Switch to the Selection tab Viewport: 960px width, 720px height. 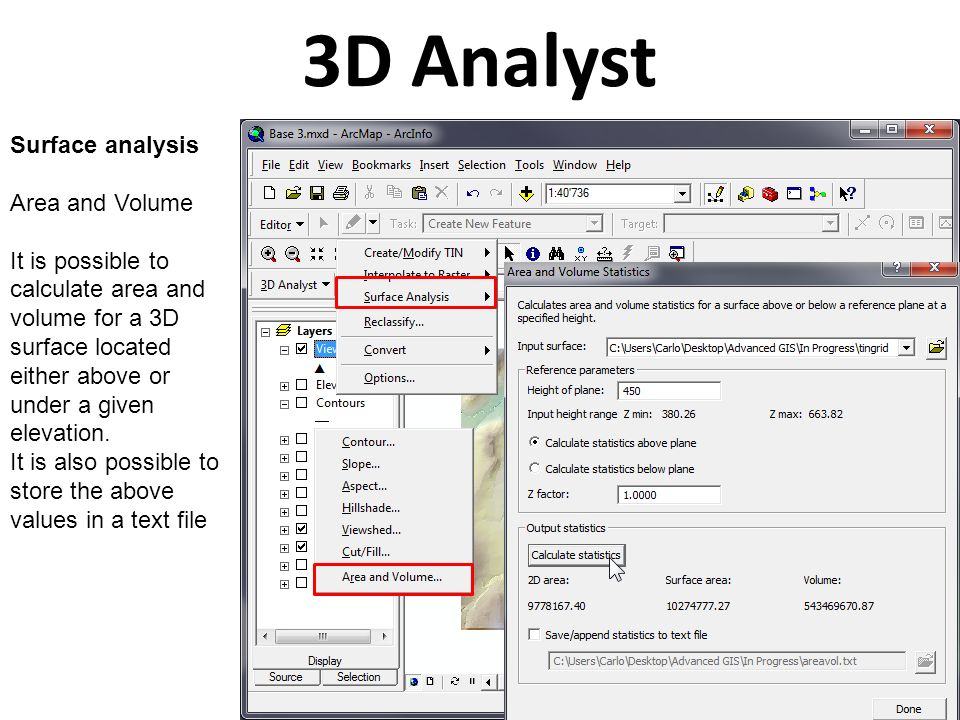[x=358, y=677]
